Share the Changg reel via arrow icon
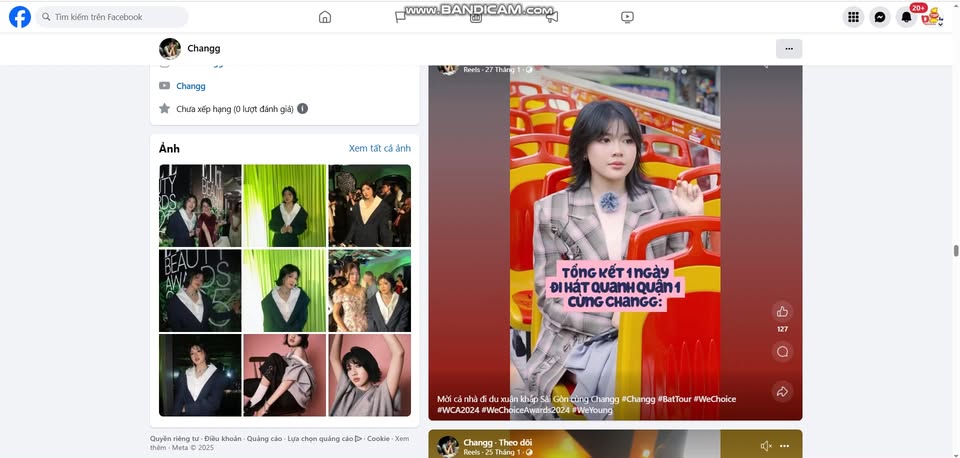The width and height of the screenshot is (960, 458). pos(782,391)
